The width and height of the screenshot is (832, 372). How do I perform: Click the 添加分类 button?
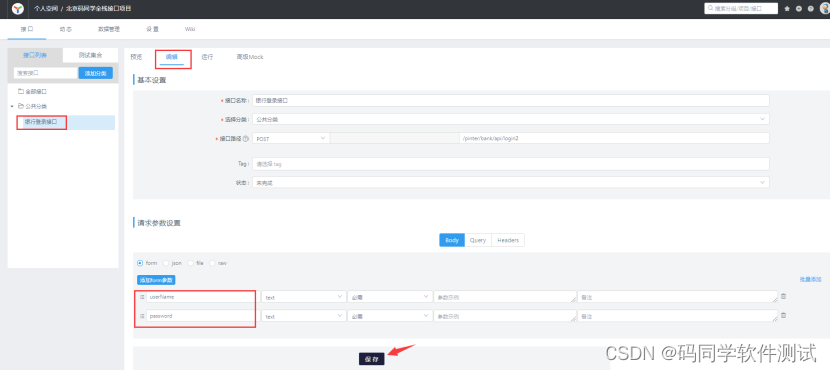(x=96, y=73)
